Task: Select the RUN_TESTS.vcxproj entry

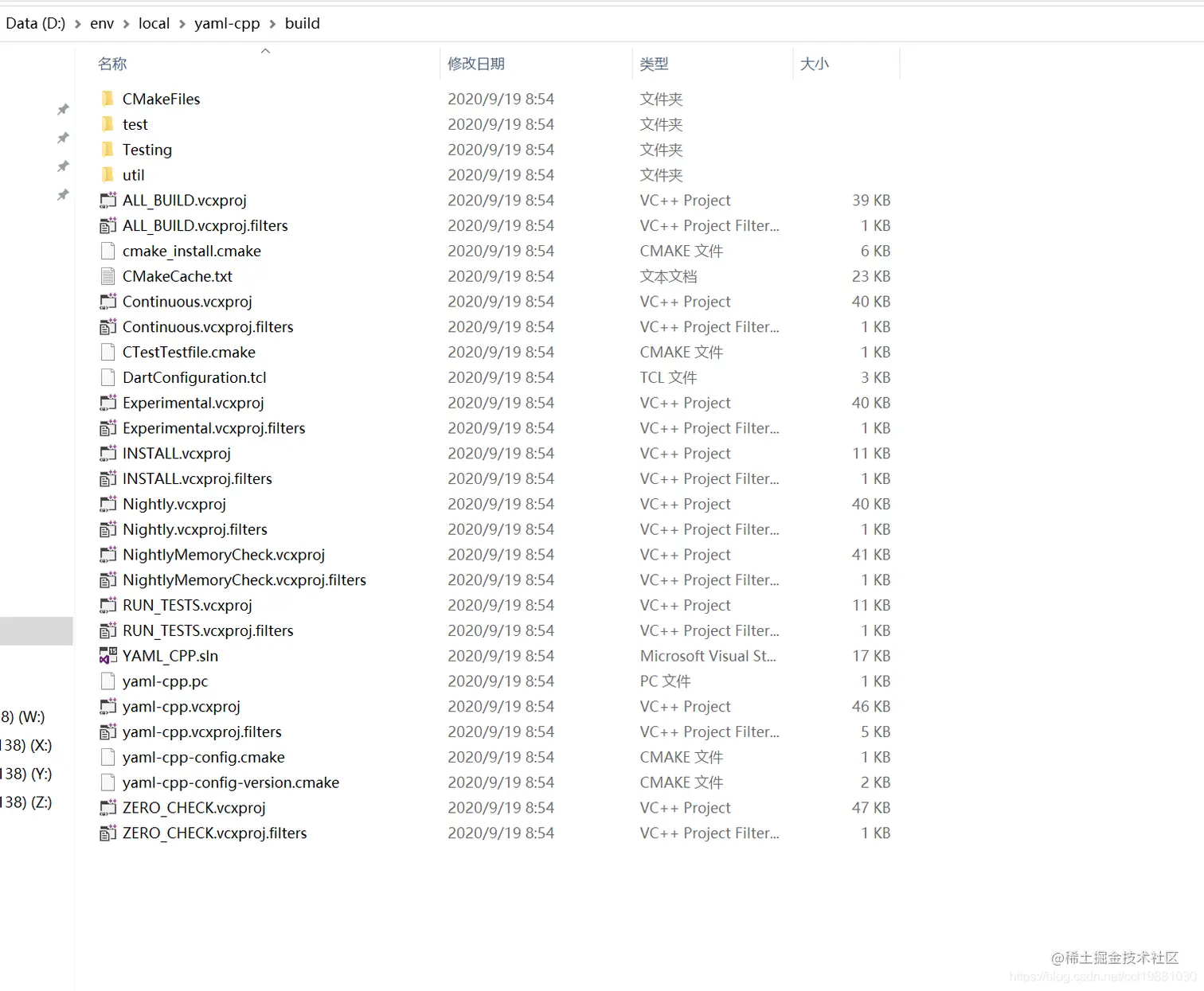Action: 187,605
